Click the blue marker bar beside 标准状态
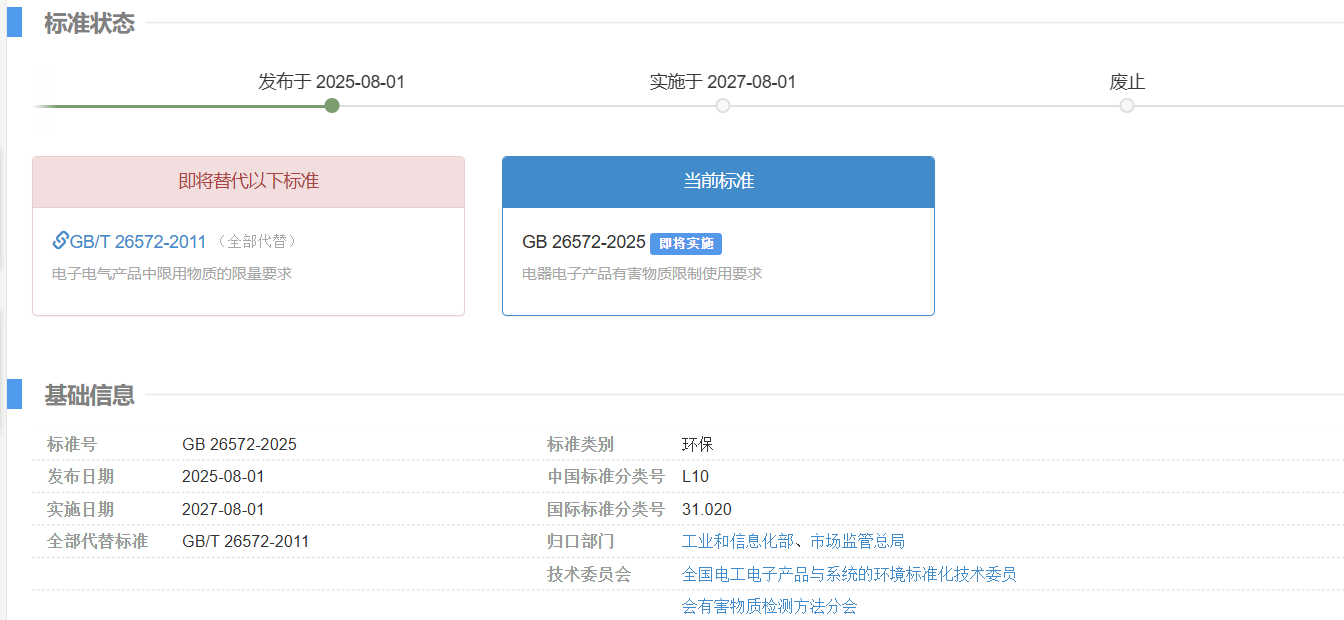1344x620 pixels. pyautogui.click(x=14, y=22)
